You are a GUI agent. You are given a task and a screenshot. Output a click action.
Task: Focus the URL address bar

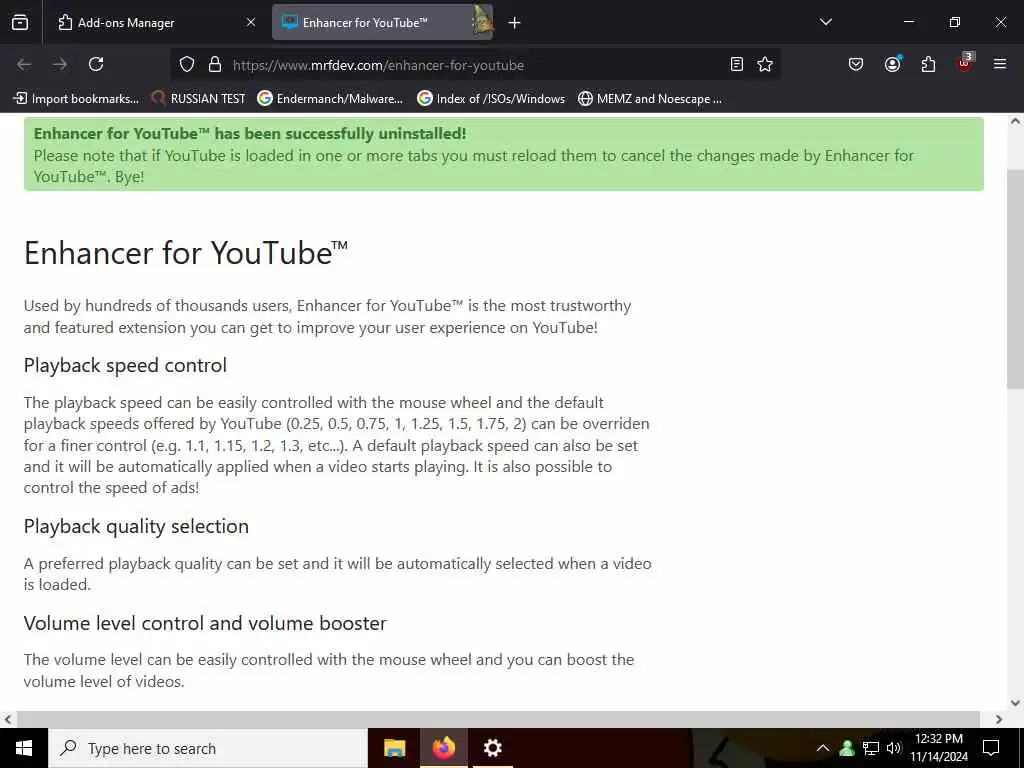[x=477, y=65]
